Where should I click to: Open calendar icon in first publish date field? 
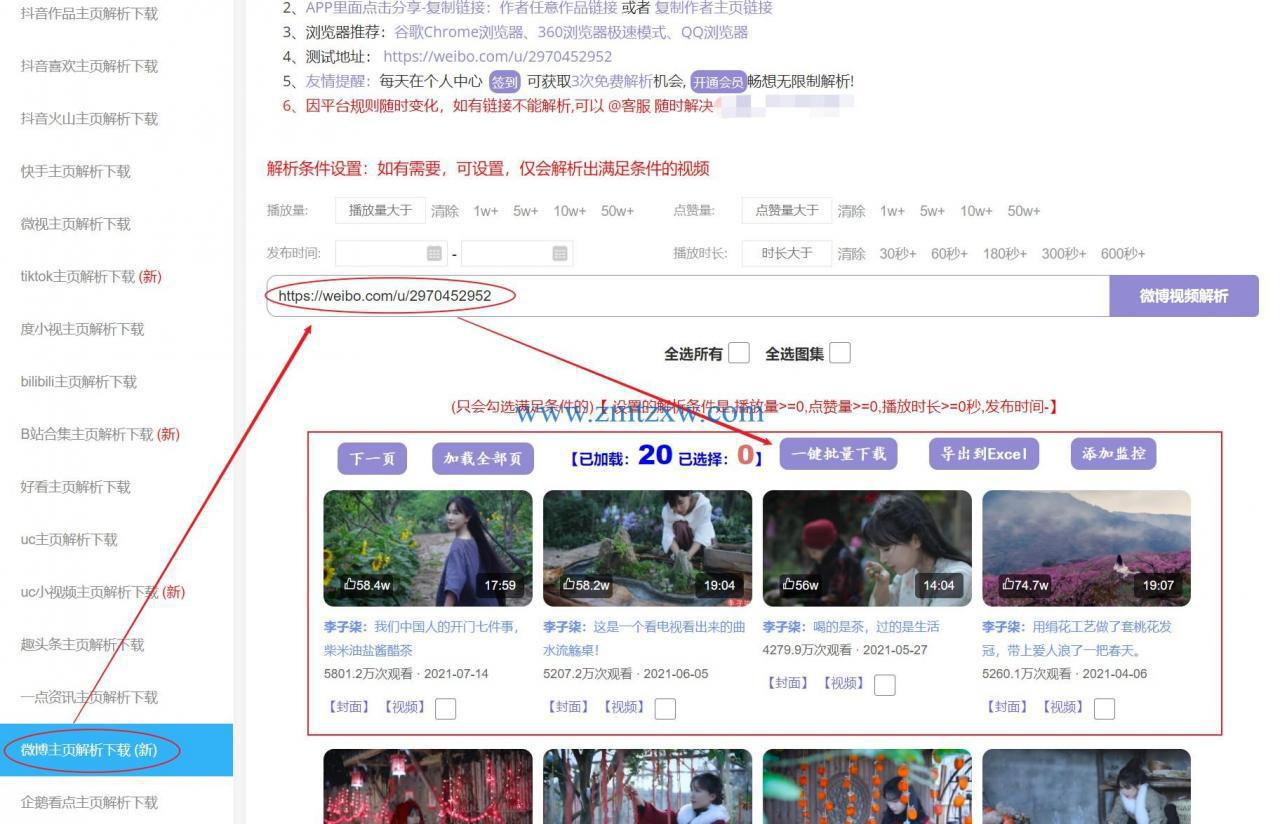click(434, 254)
